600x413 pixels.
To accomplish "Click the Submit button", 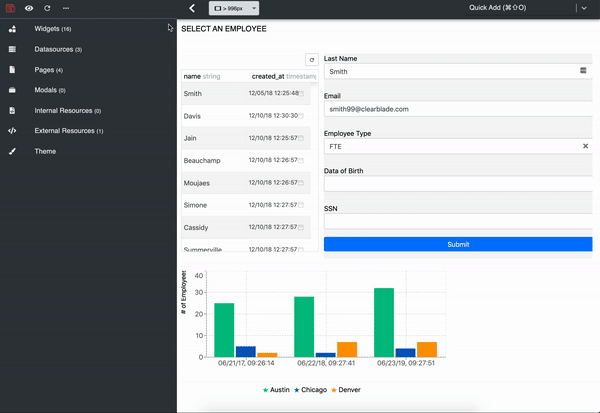I will point(458,244).
